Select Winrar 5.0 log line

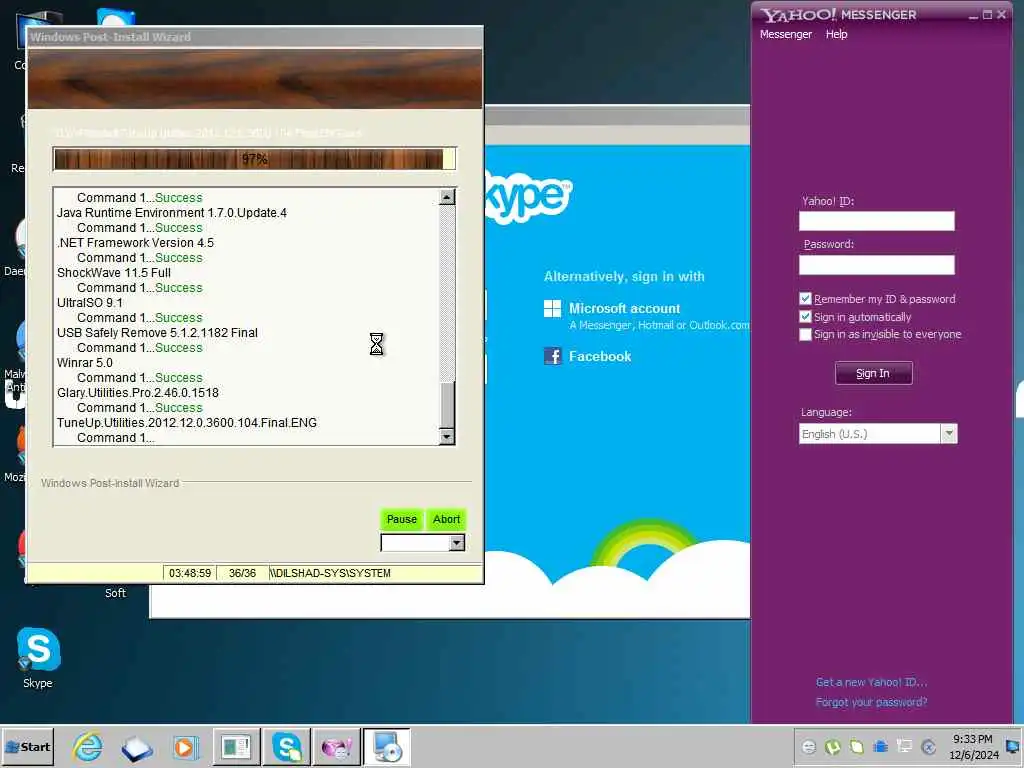(85, 363)
